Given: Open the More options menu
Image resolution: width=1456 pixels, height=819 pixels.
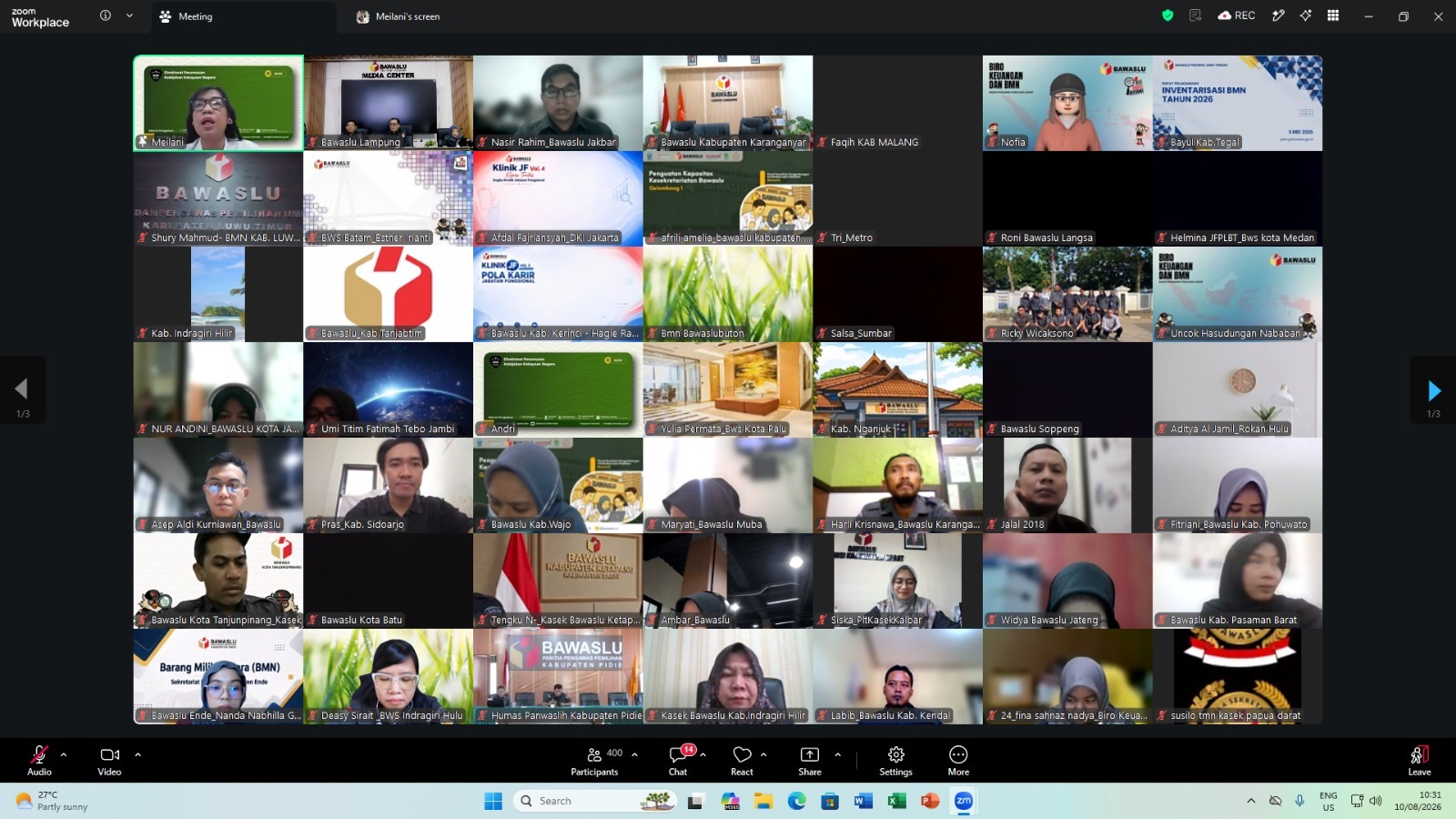Looking at the screenshot, I should [x=958, y=760].
